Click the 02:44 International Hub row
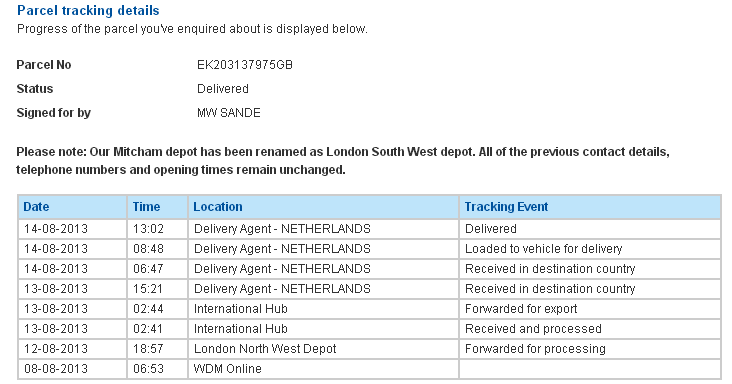The width and height of the screenshot is (732, 384). [369, 309]
